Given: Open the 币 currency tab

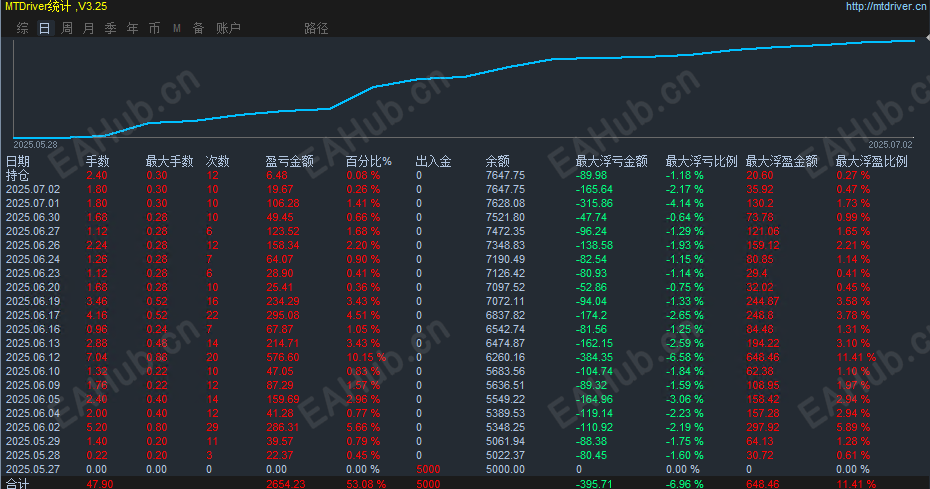Looking at the screenshot, I should (x=154, y=28).
